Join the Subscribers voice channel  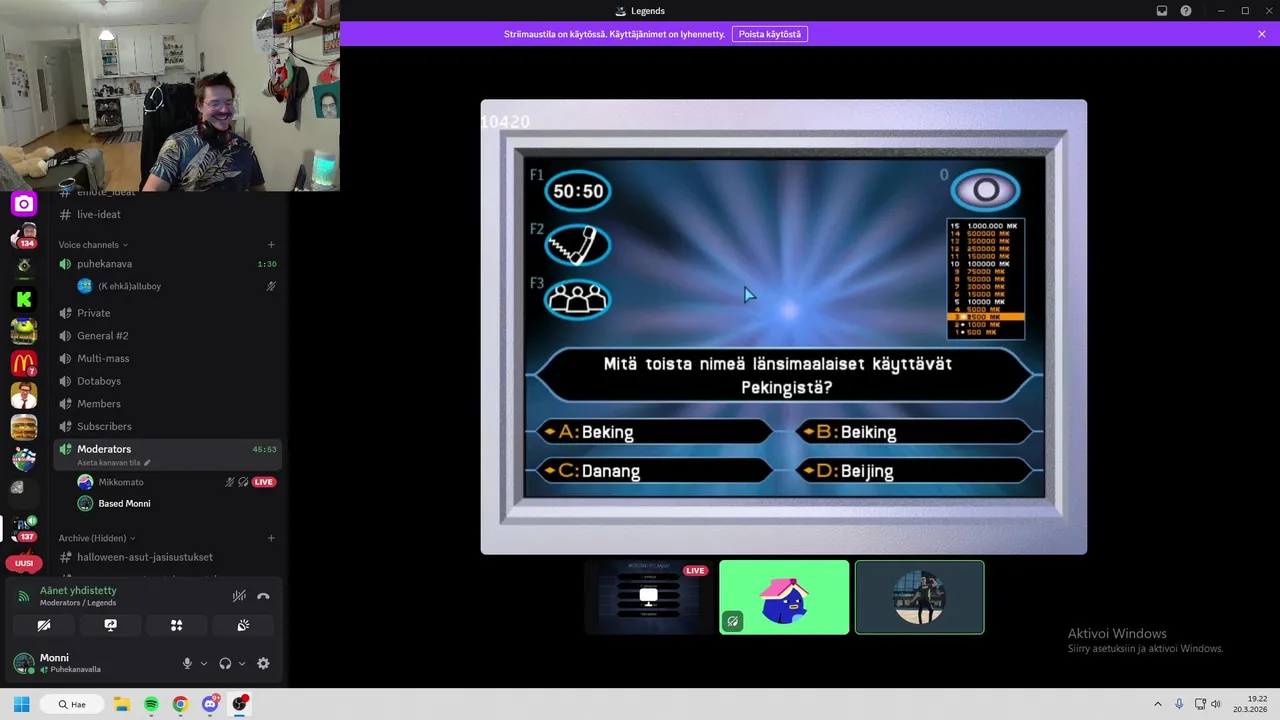(x=167, y=426)
